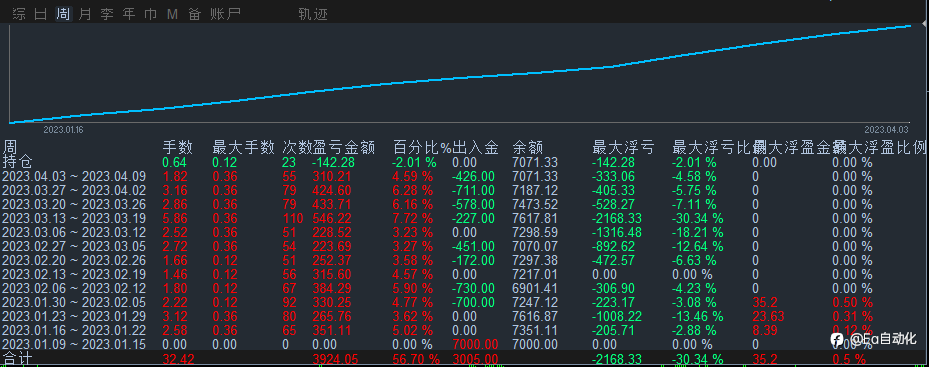
Task: Click the chart end date 2023.04.03
Action: click(x=886, y=129)
